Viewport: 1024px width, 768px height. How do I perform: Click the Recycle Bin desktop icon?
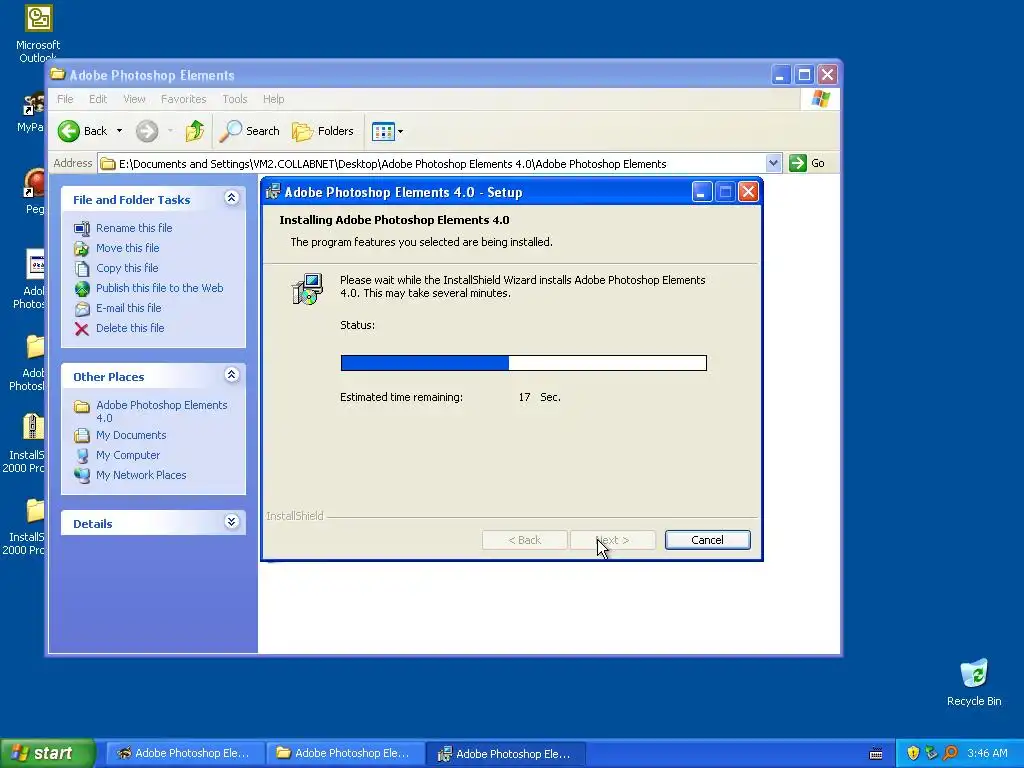click(x=974, y=682)
